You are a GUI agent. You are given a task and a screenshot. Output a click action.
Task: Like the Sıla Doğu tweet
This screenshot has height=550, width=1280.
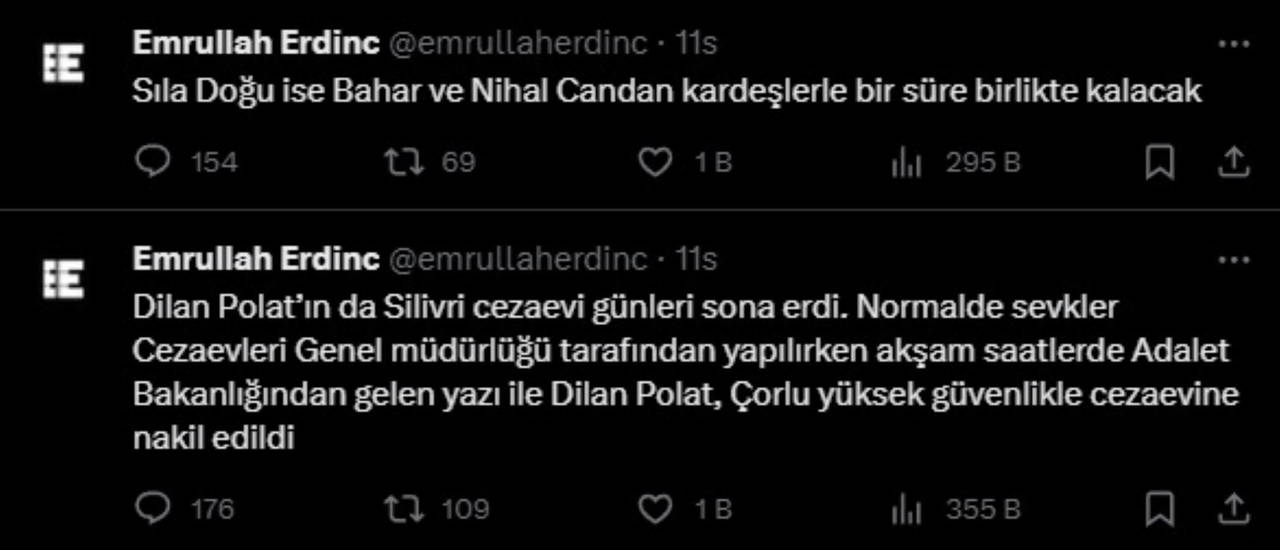655,162
